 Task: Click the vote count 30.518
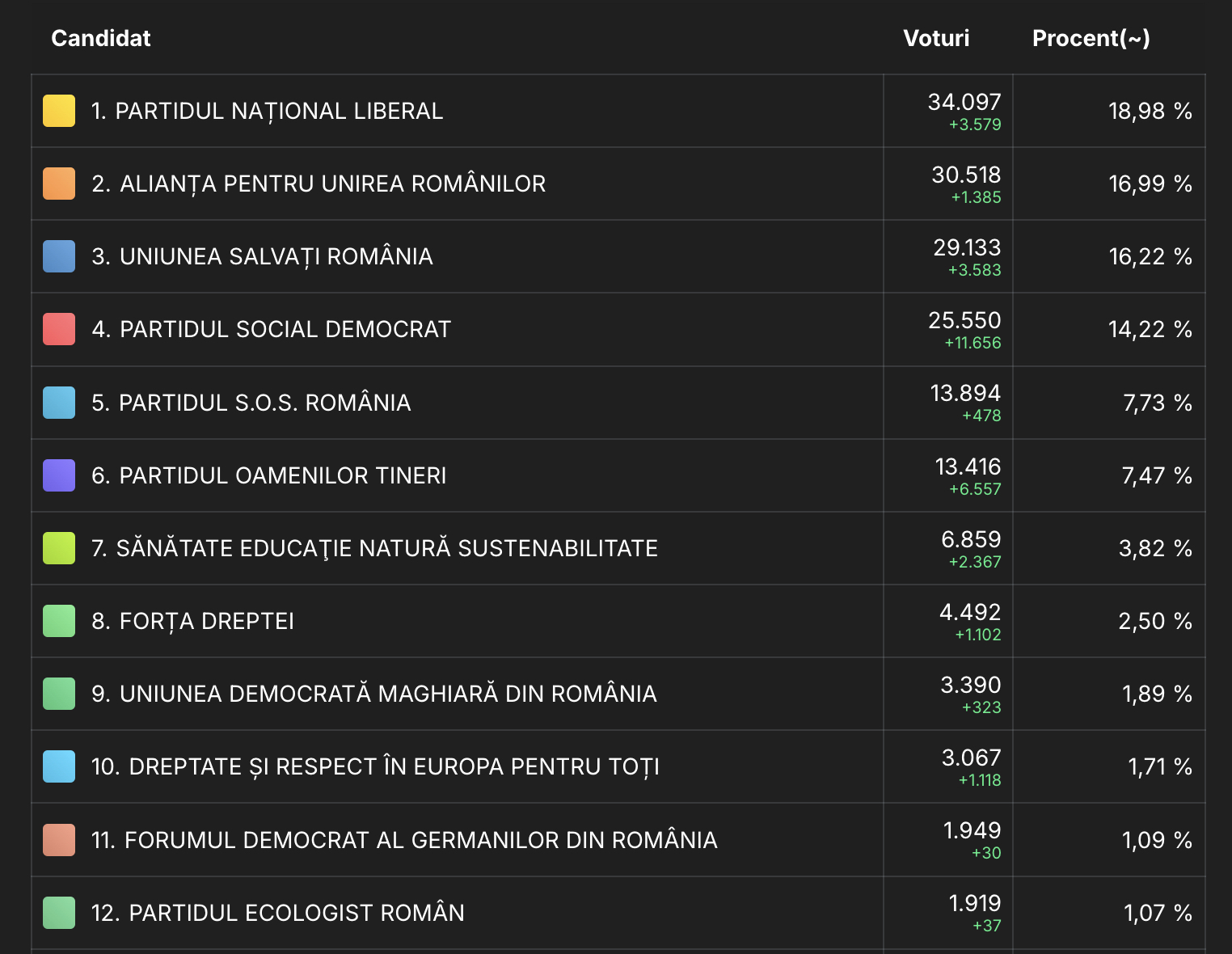(966, 175)
